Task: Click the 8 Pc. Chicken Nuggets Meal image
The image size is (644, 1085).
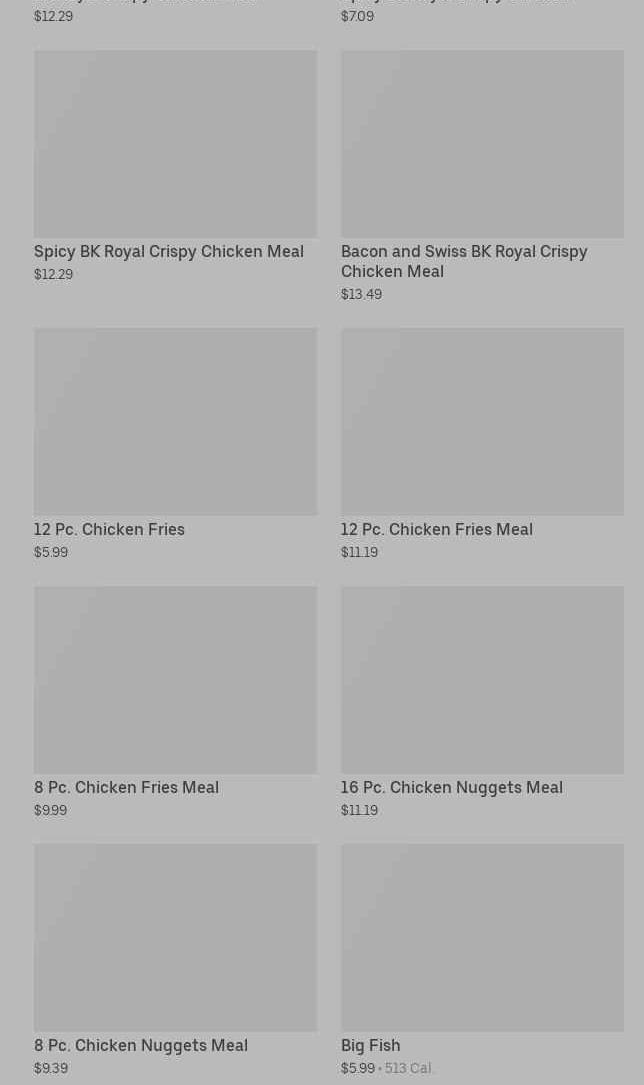Action: tap(175, 937)
